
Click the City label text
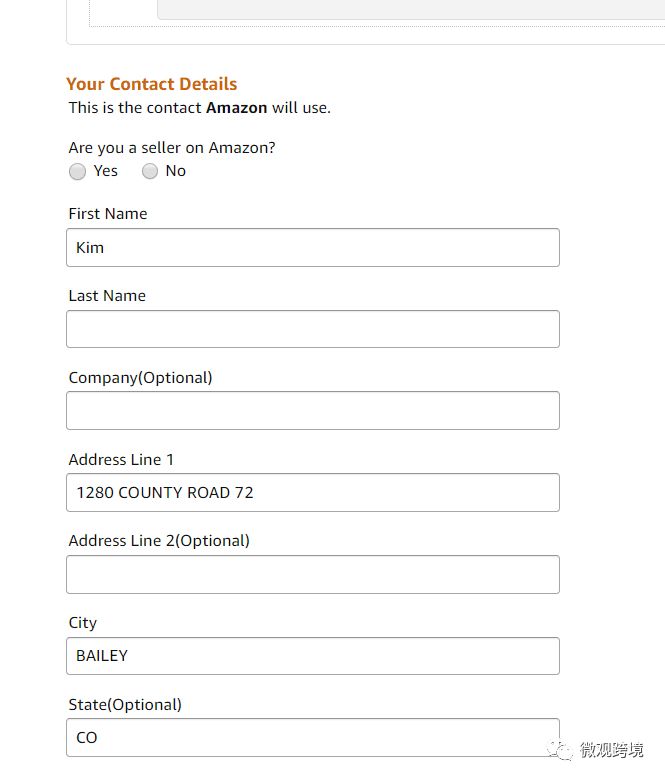(x=83, y=623)
